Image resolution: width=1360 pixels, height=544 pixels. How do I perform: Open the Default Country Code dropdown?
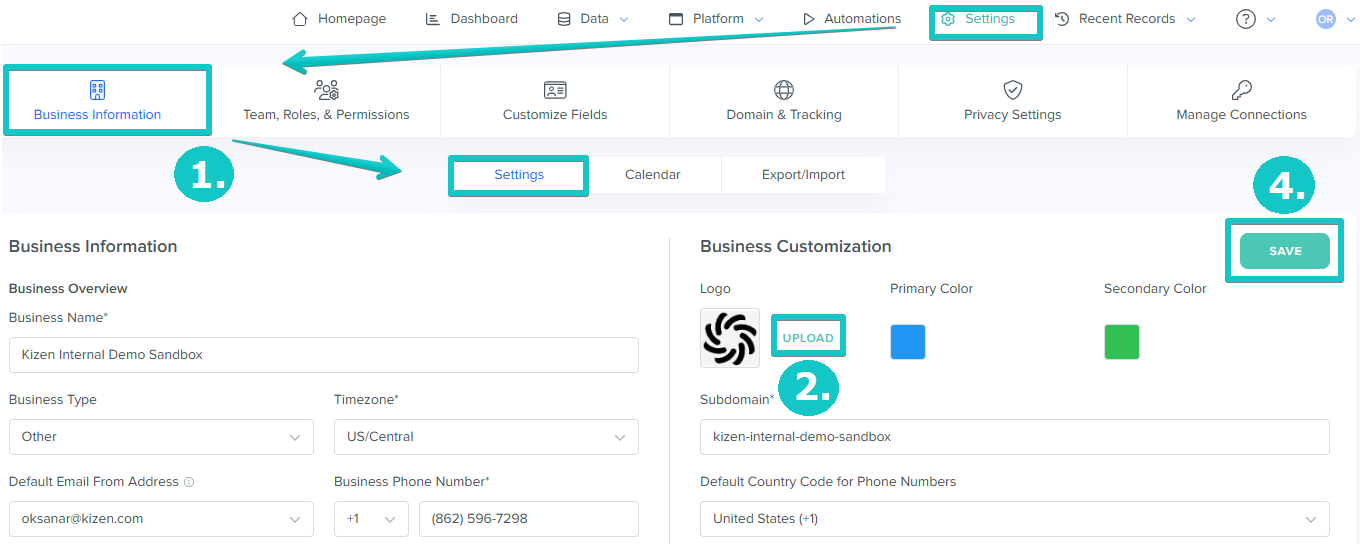[x=1015, y=519]
